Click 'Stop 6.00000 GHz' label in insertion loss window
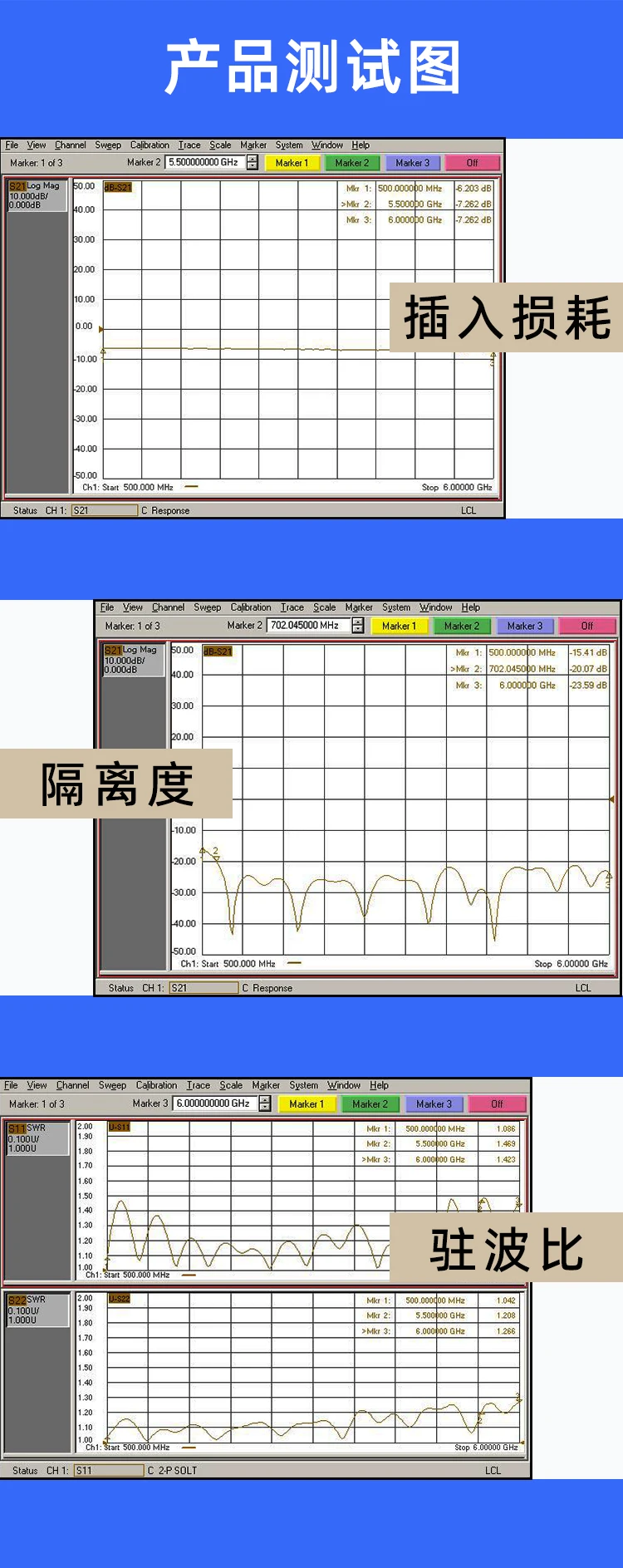Image resolution: width=623 pixels, height=1568 pixels. click(x=457, y=488)
